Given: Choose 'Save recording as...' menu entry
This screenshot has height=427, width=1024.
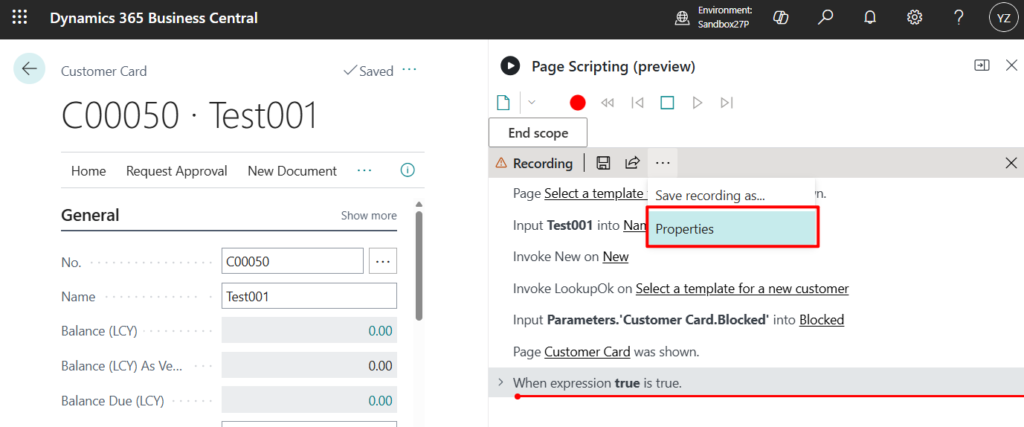Looking at the screenshot, I should [x=709, y=196].
